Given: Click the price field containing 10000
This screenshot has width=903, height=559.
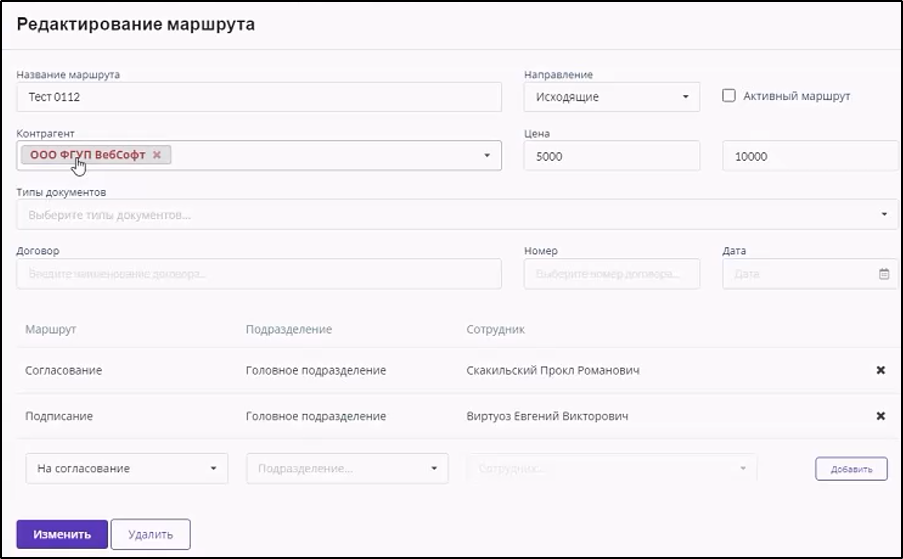Looking at the screenshot, I should pyautogui.click(x=809, y=156).
